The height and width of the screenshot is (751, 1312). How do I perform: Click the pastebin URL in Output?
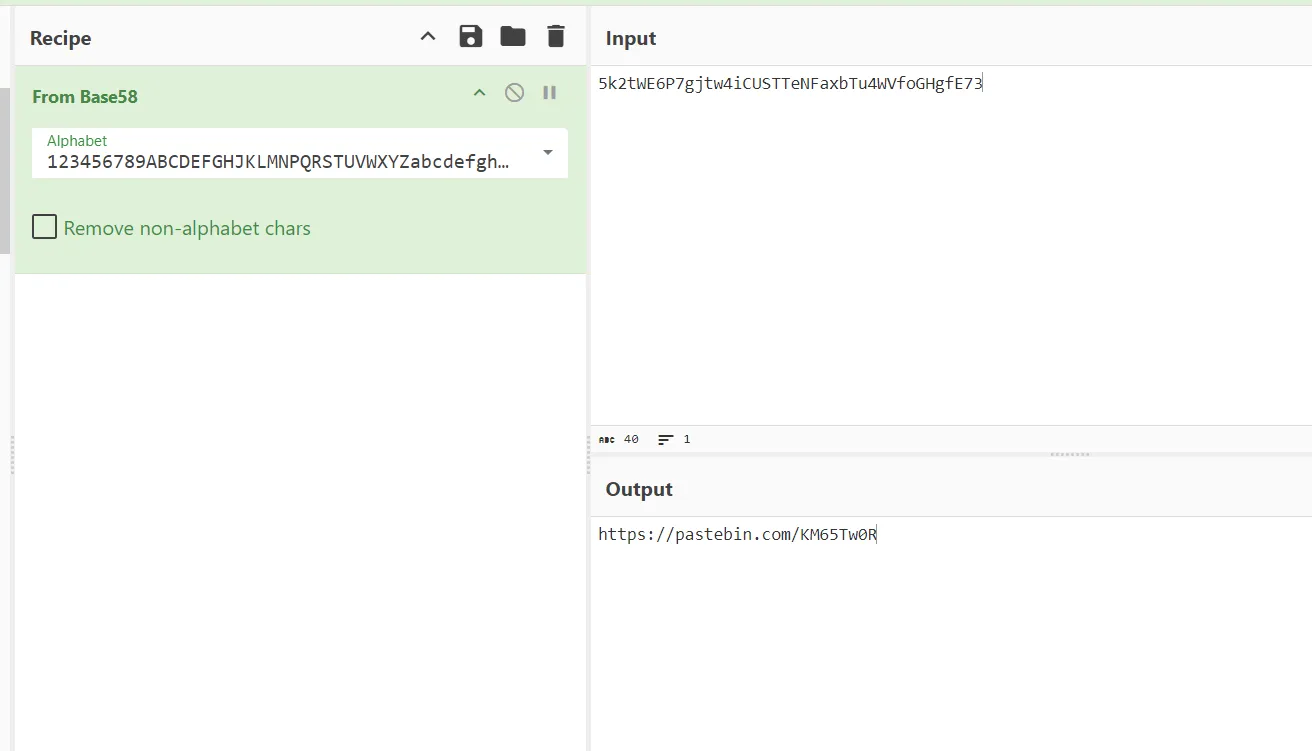737,534
